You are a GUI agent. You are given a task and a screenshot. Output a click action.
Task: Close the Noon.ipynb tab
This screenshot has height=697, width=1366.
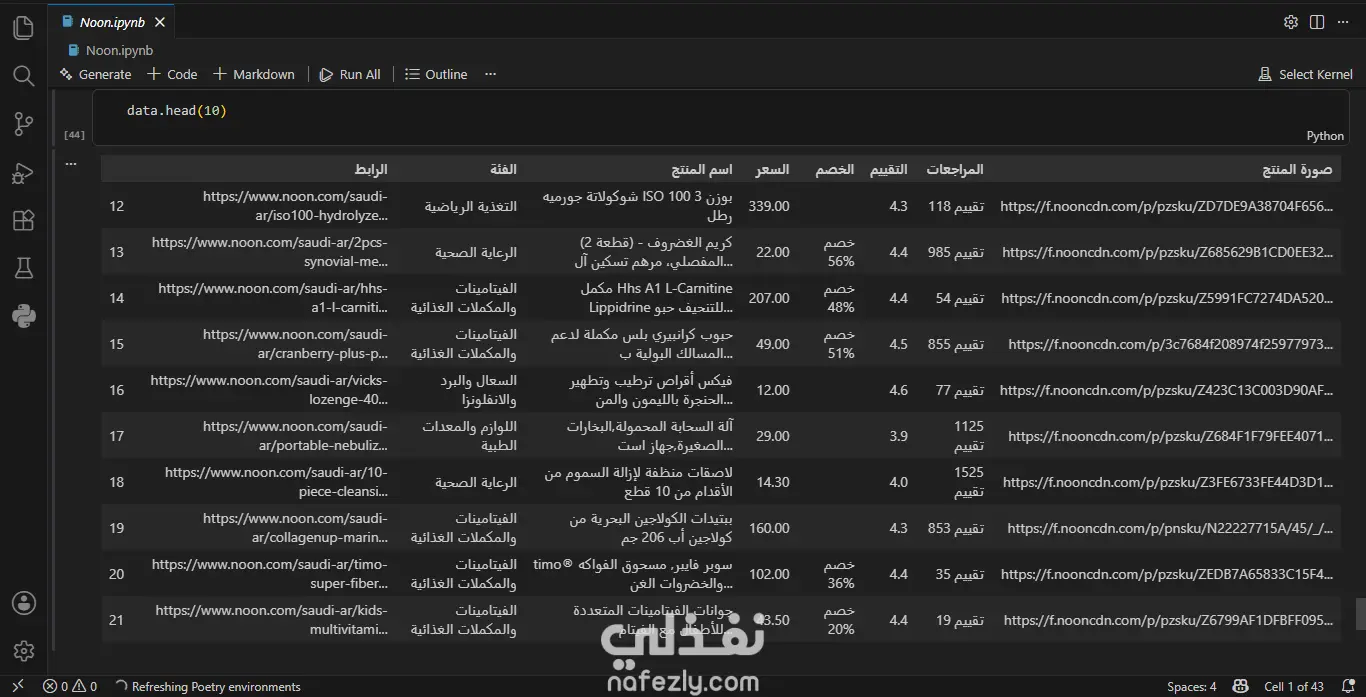coord(160,22)
